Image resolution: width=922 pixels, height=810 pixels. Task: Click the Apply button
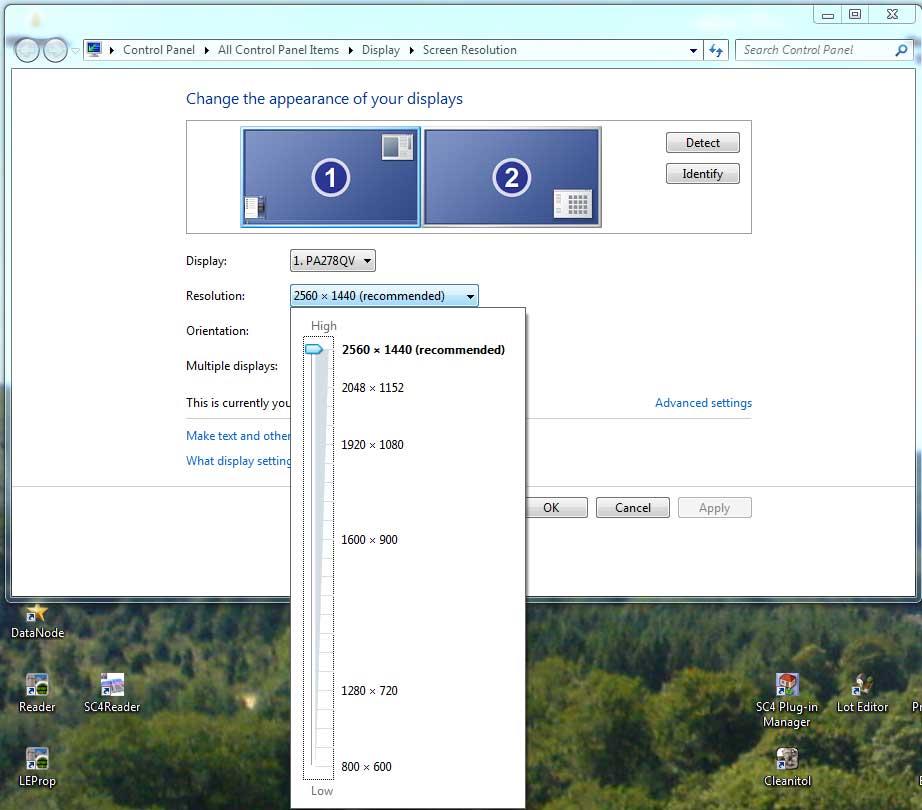click(x=714, y=508)
